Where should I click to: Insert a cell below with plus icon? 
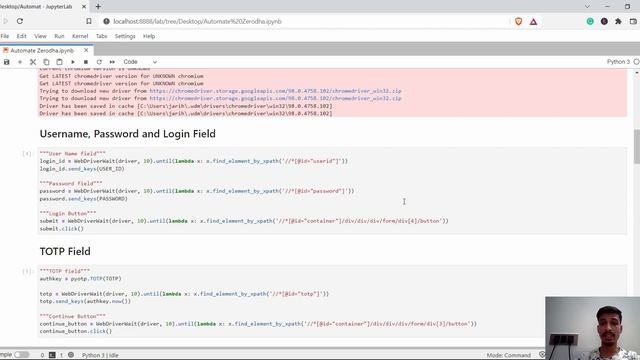(x=20, y=62)
